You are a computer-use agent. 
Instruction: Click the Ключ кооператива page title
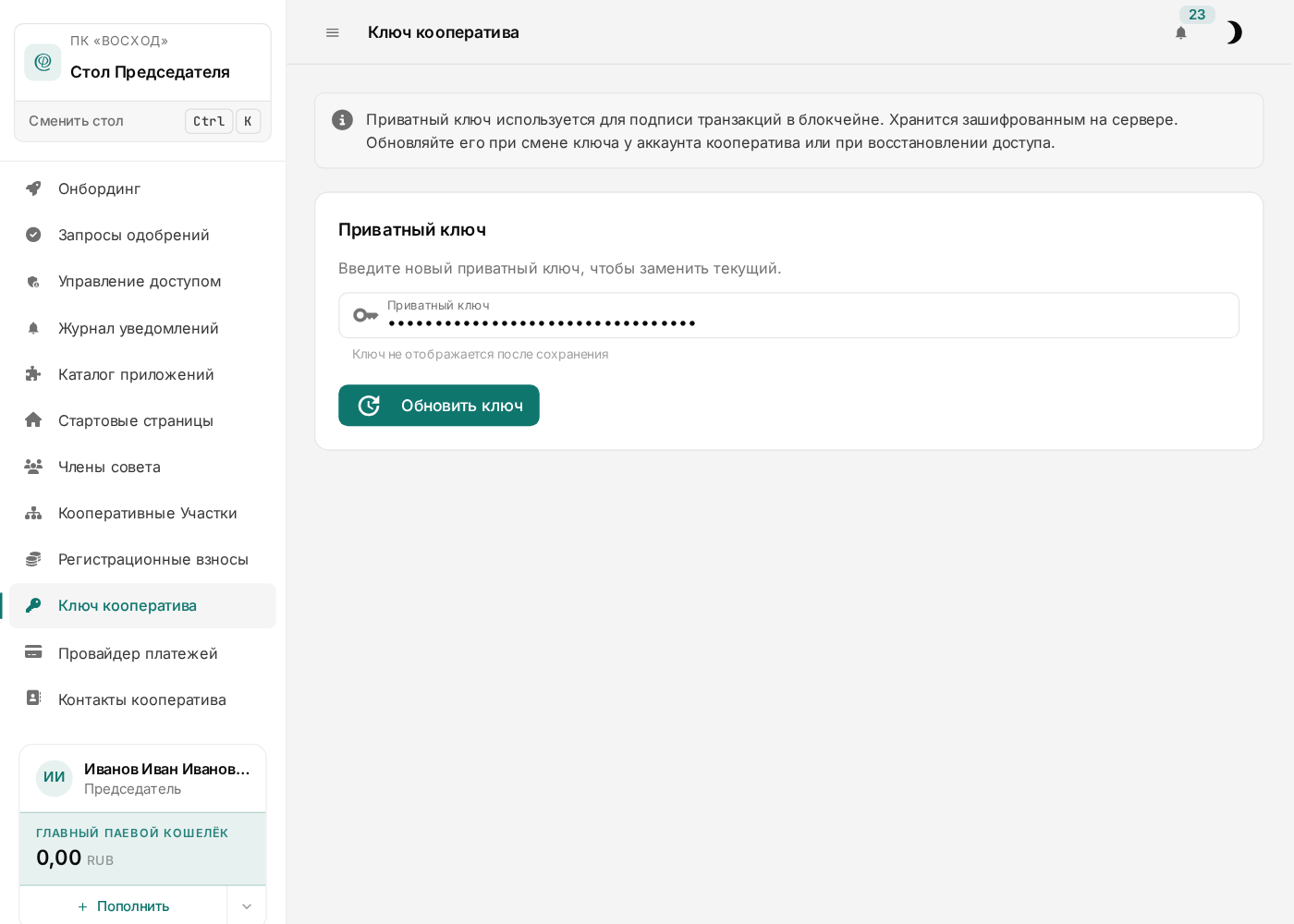coord(444,33)
